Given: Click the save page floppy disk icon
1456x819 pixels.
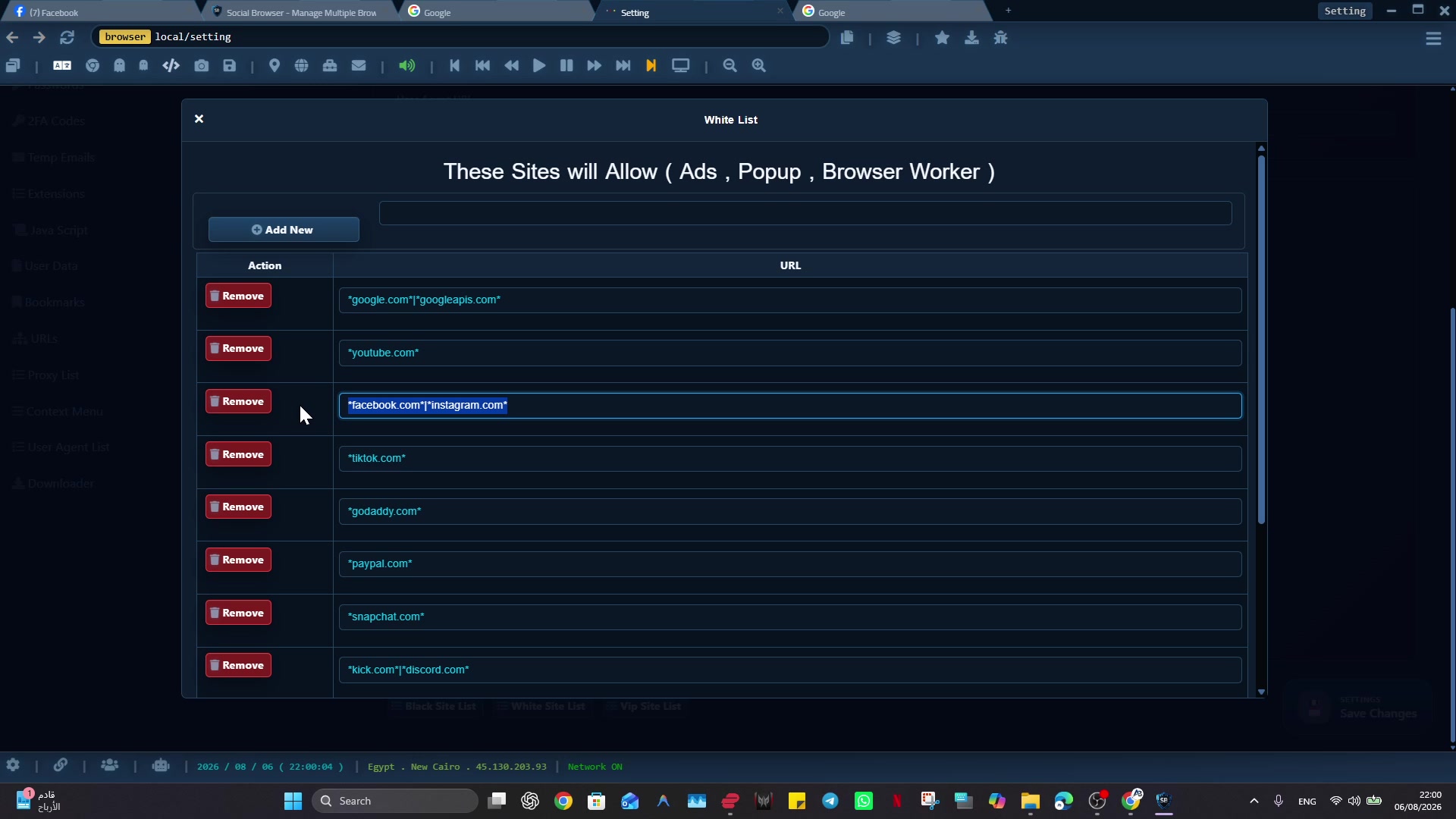Looking at the screenshot, I should 230,66.
